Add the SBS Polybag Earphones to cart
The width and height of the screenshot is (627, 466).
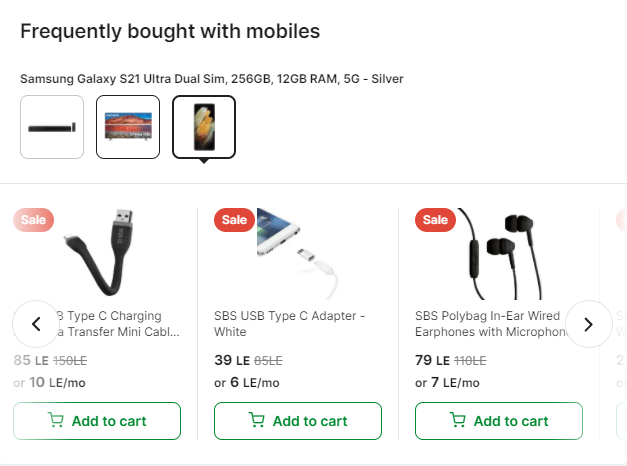pos(499,421)
